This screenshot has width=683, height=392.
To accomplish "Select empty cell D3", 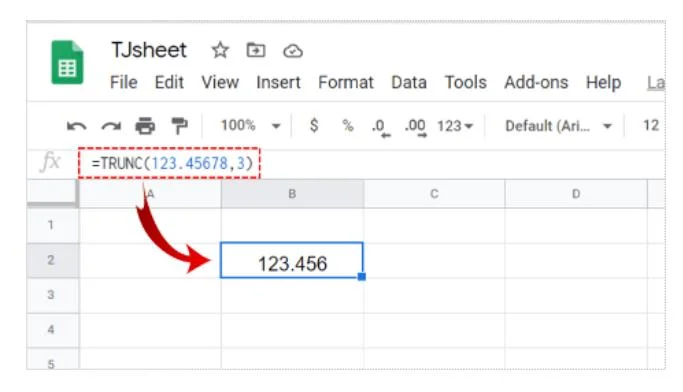I will [x=576, y=295].
